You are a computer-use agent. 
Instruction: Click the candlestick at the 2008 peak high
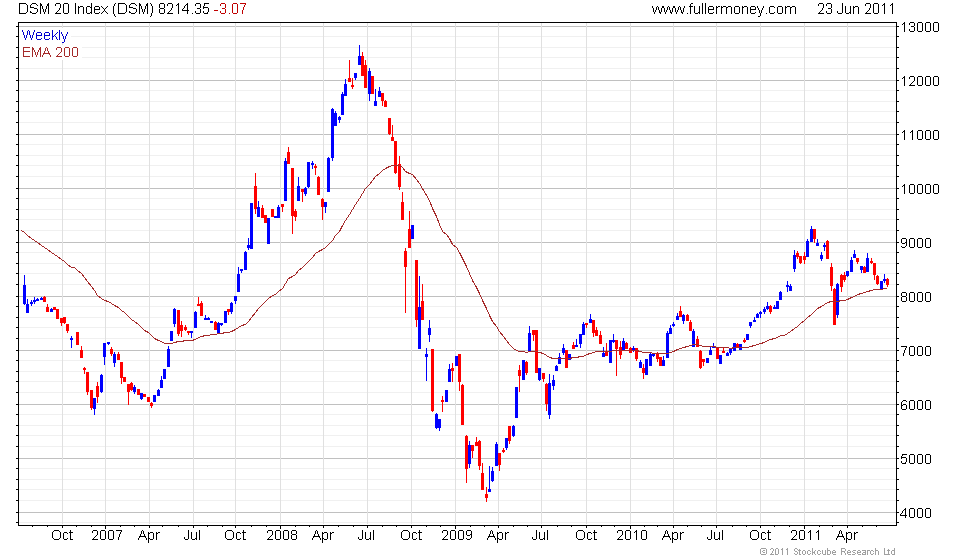pos(359,55)
